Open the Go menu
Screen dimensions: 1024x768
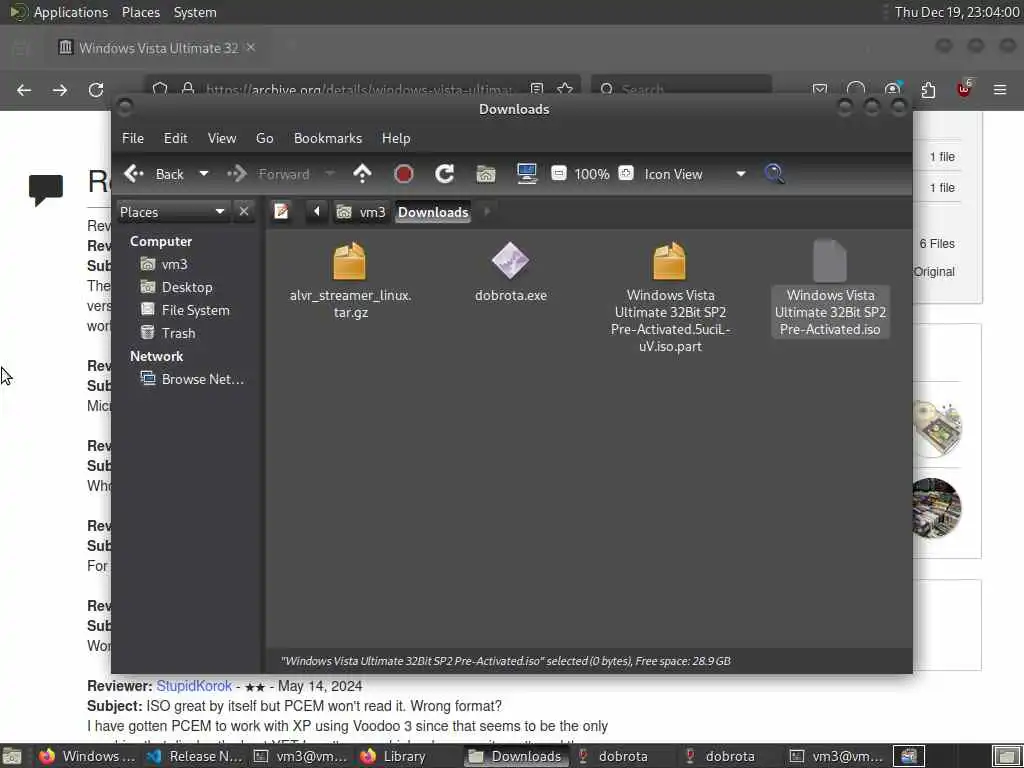click(264, 138)
